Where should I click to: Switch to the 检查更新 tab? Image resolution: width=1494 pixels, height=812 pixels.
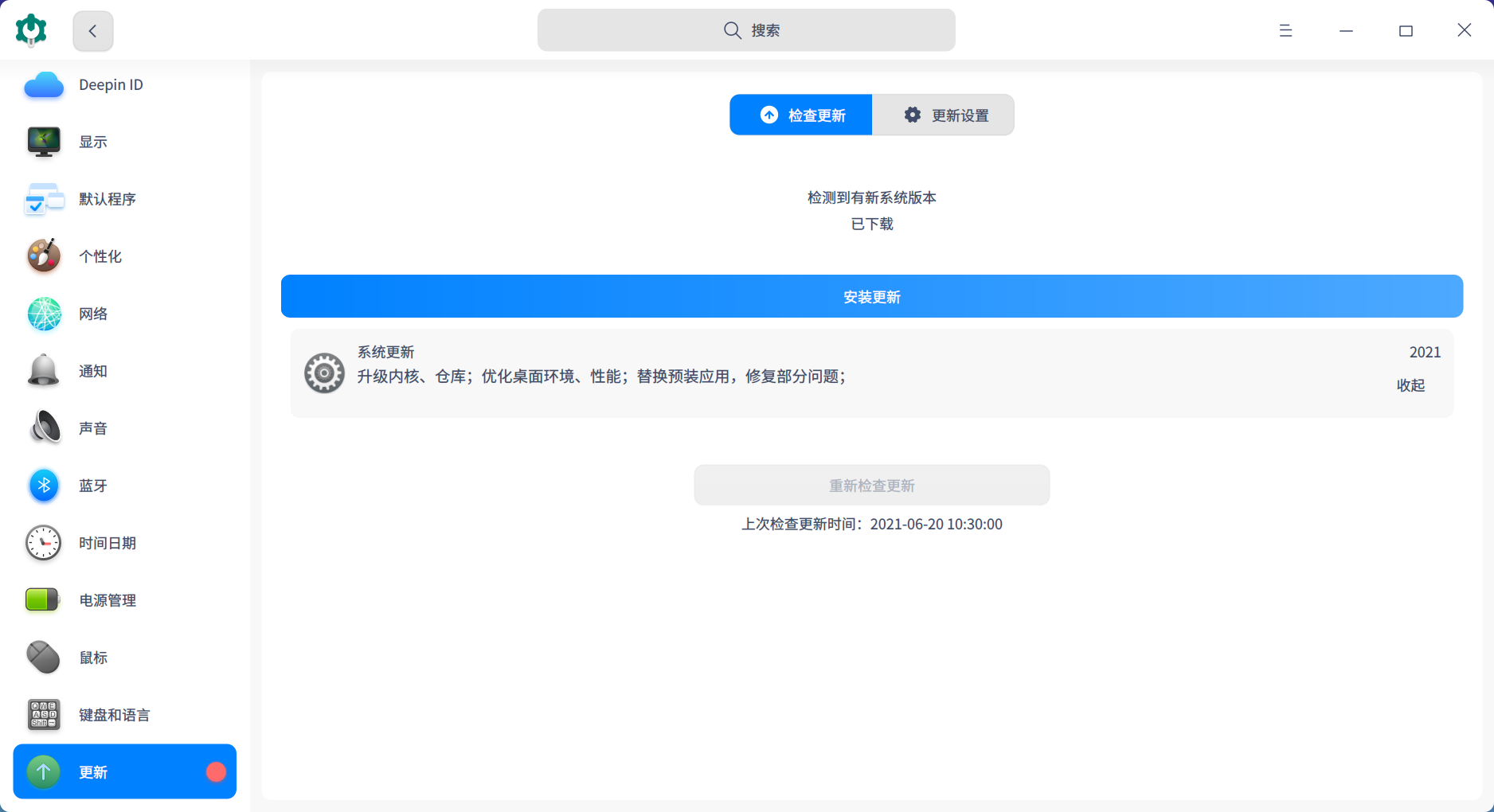tap(800, 115)
